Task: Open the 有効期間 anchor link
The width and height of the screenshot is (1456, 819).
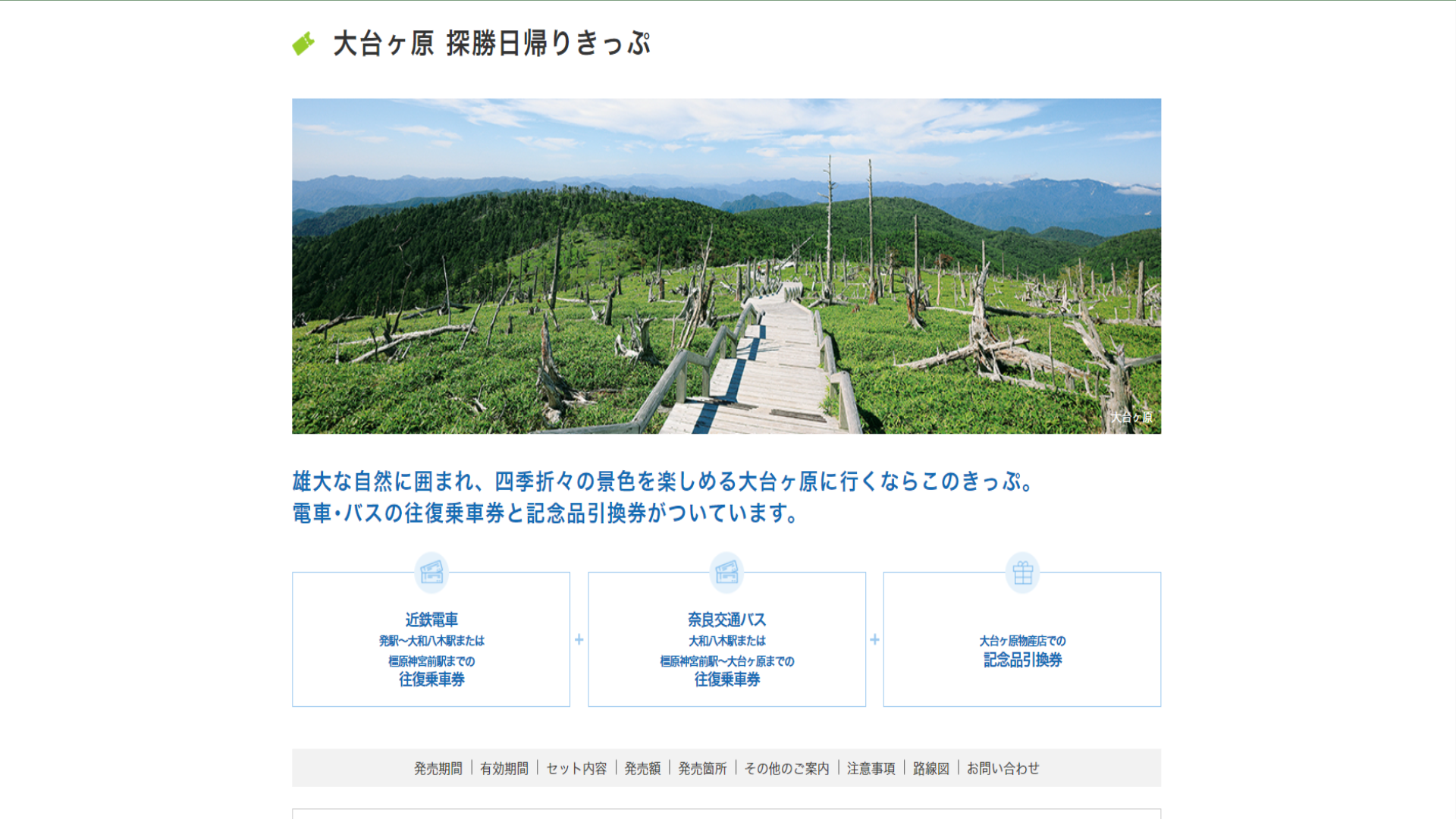Action: click(x=504, y=768)
